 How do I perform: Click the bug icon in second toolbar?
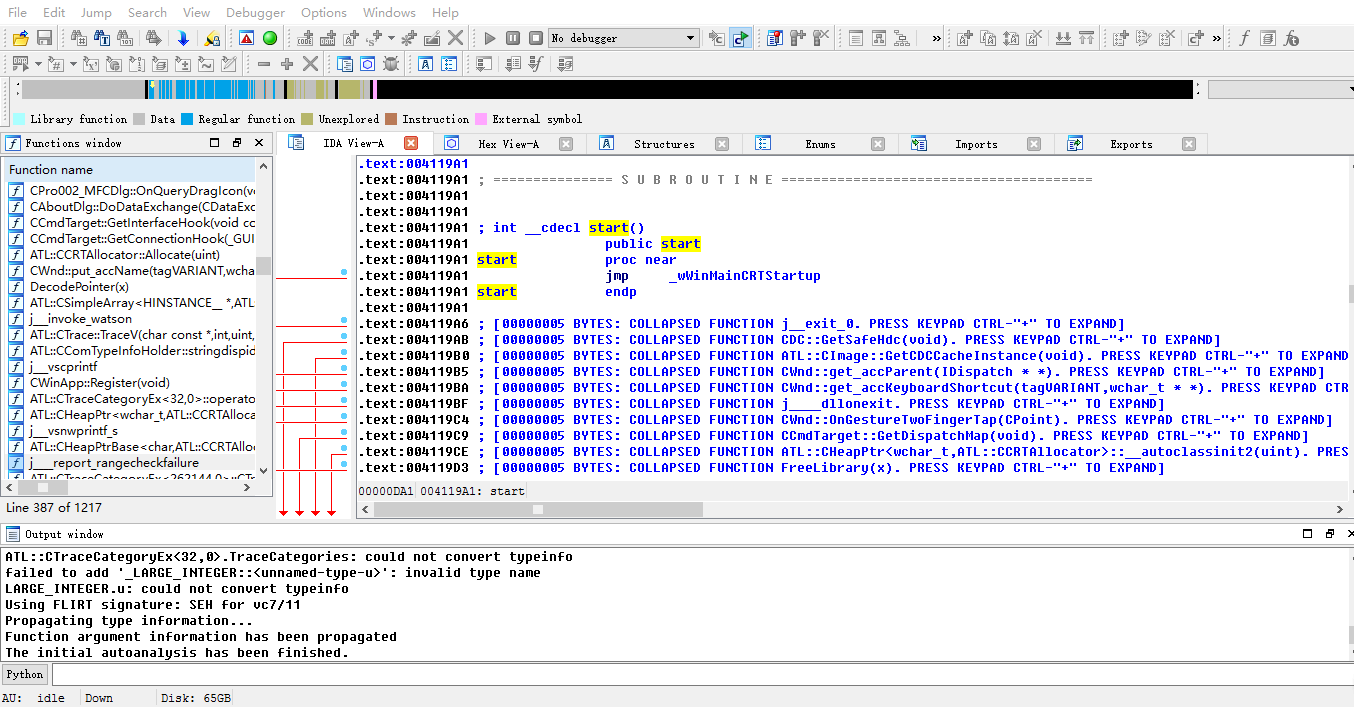pos(391,64)
